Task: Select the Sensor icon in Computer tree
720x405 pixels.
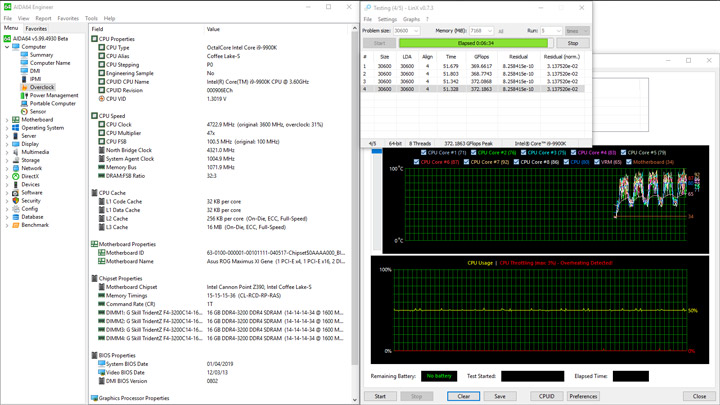Action: coord(25,112)
